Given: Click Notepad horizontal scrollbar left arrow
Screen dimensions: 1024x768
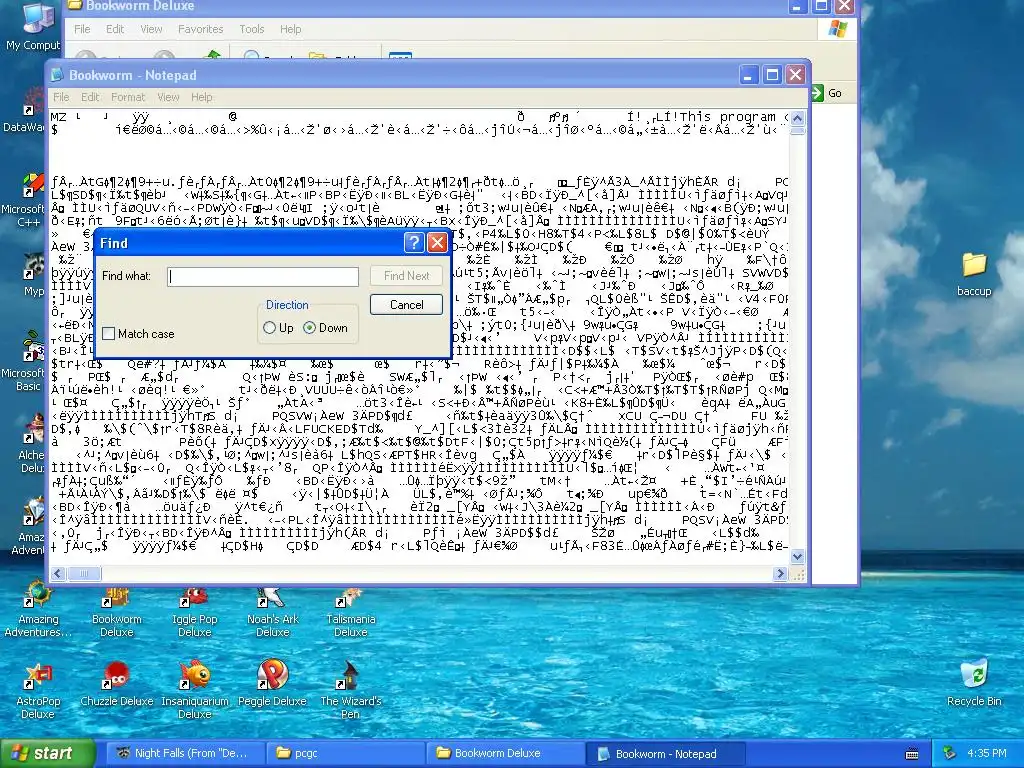Looking at the screenshot, I should [x=57, y=573].
